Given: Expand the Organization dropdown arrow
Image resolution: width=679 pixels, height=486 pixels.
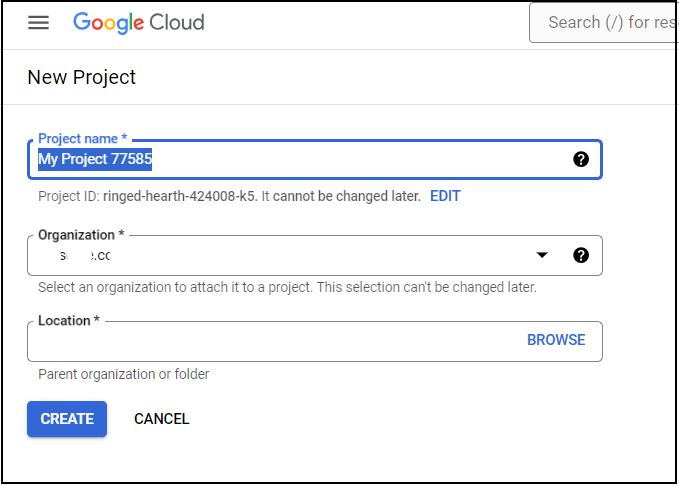Looking at the screenshot, I should click(542, 255).
